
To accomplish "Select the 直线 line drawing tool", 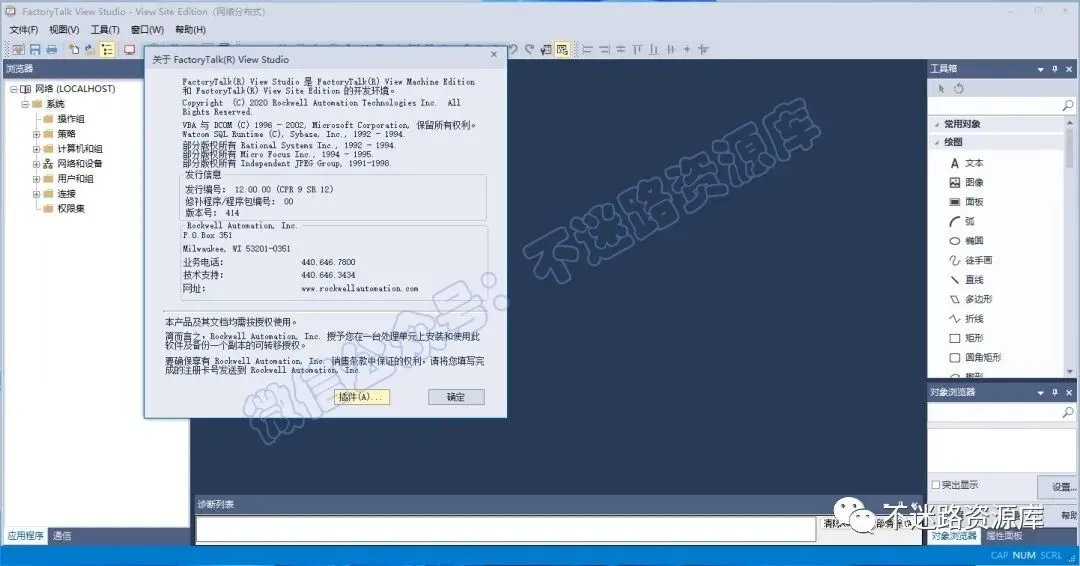I will 966,280.
